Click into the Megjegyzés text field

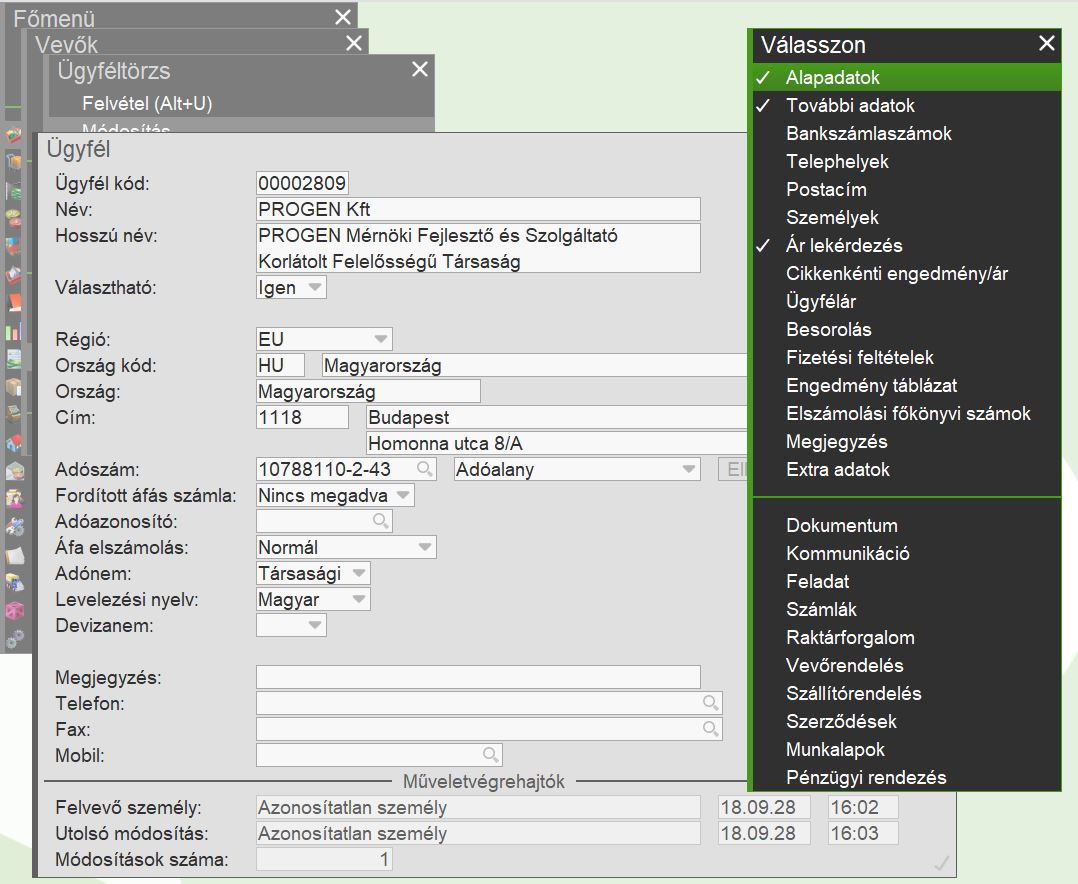(x=478, y=677)
